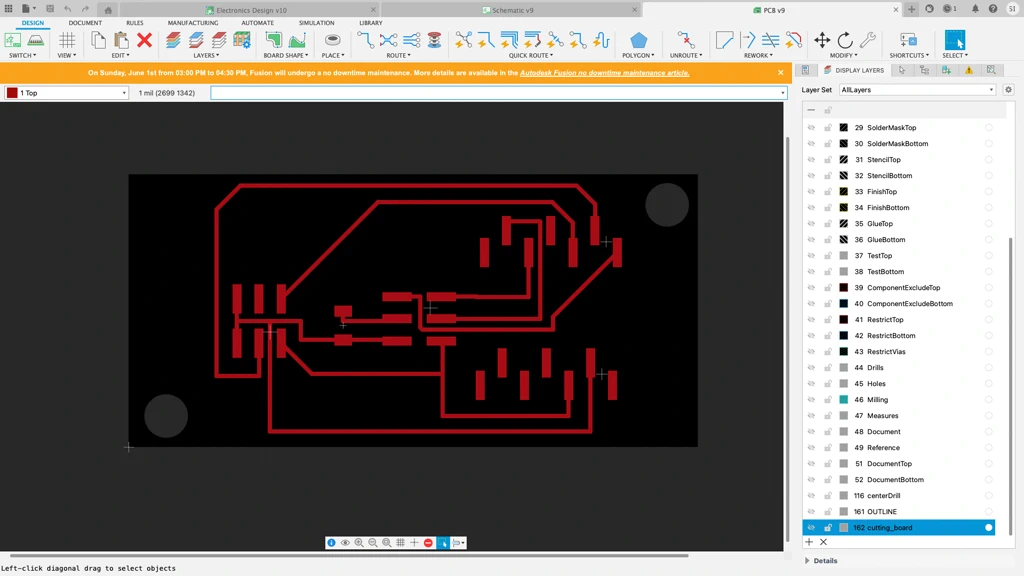The image size is (1024, 576).
Task: Toggle lock of 41 RestrictTop layer
Action: click(x=827, y=319)
